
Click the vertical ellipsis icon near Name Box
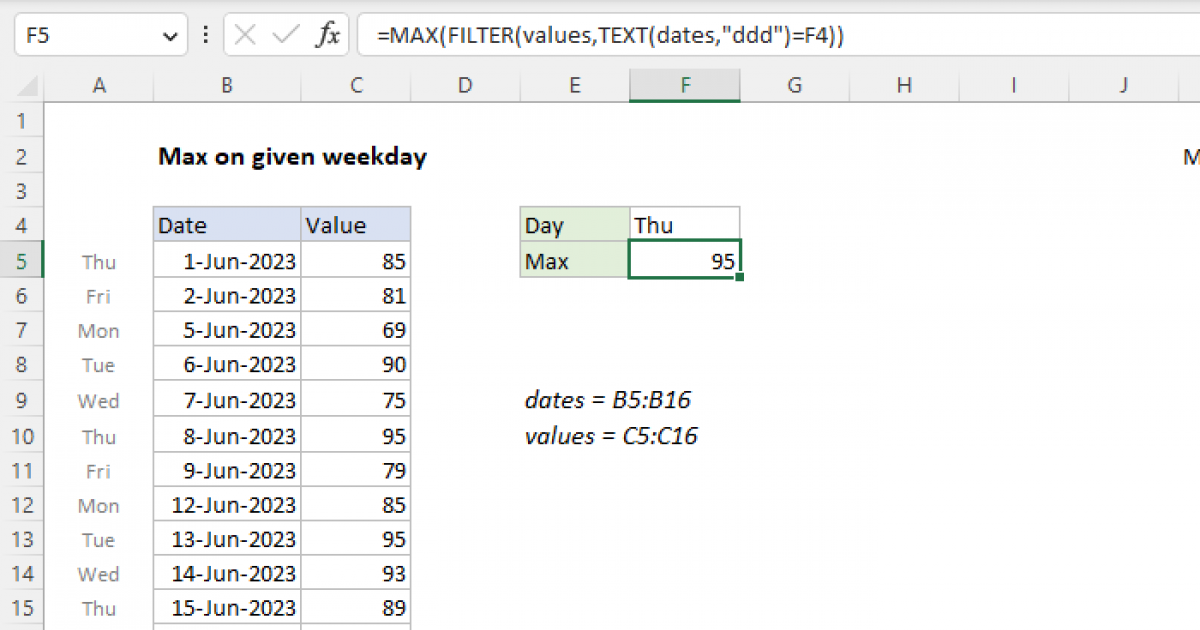click(x=205, y=34)
